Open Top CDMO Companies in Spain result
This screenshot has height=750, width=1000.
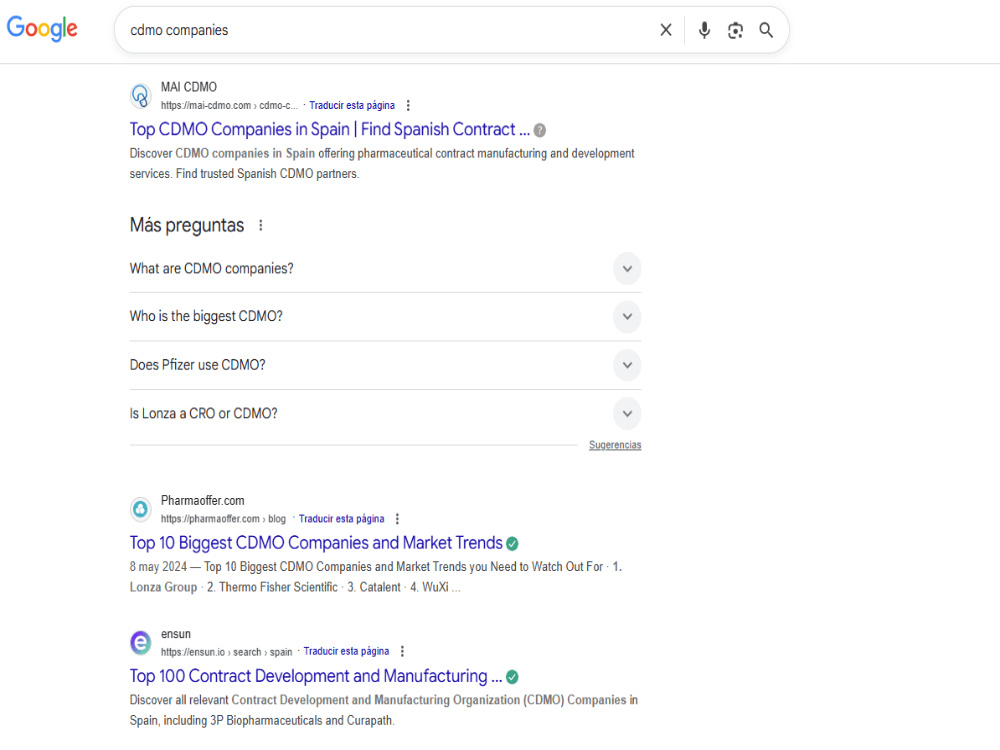[330, 129]
